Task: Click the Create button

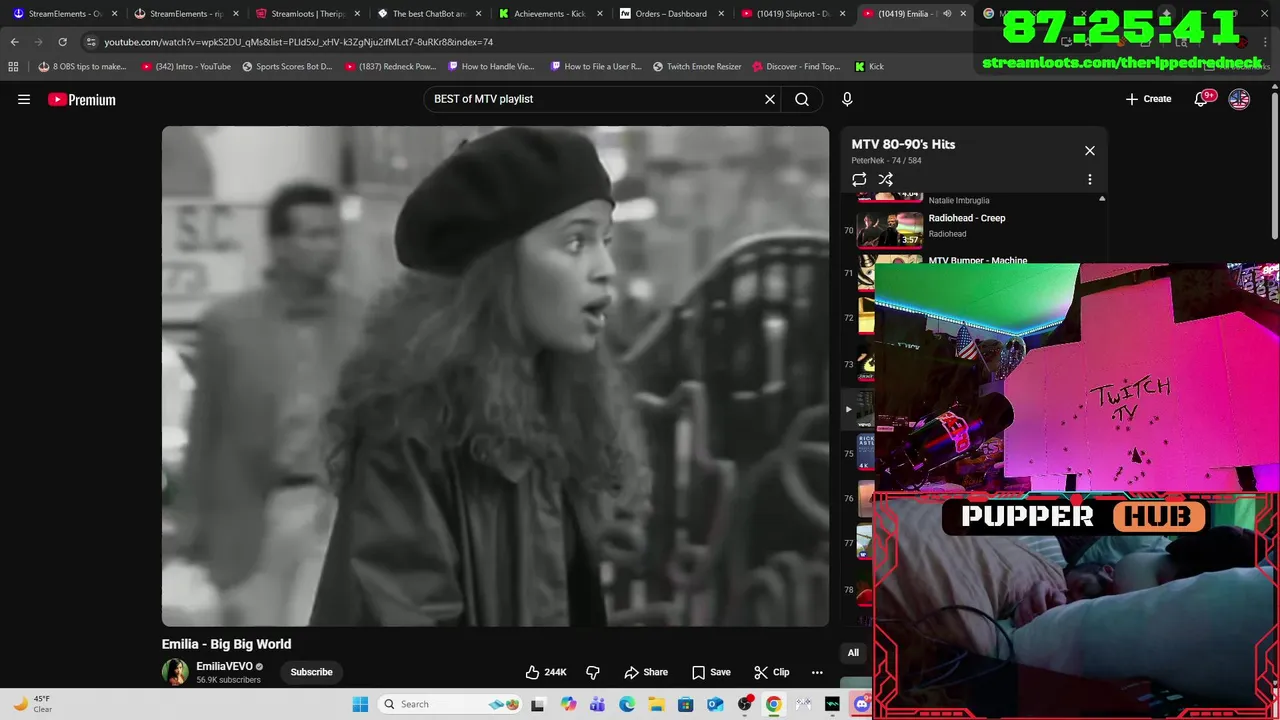Action: click(1148, 99)
